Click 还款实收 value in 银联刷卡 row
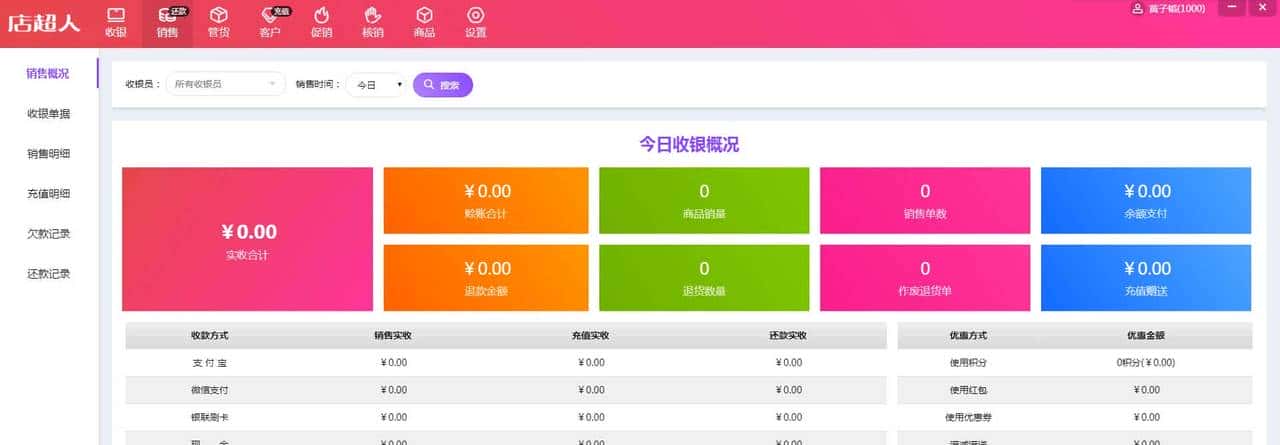The image size is (1280, 445). (789, 416)
